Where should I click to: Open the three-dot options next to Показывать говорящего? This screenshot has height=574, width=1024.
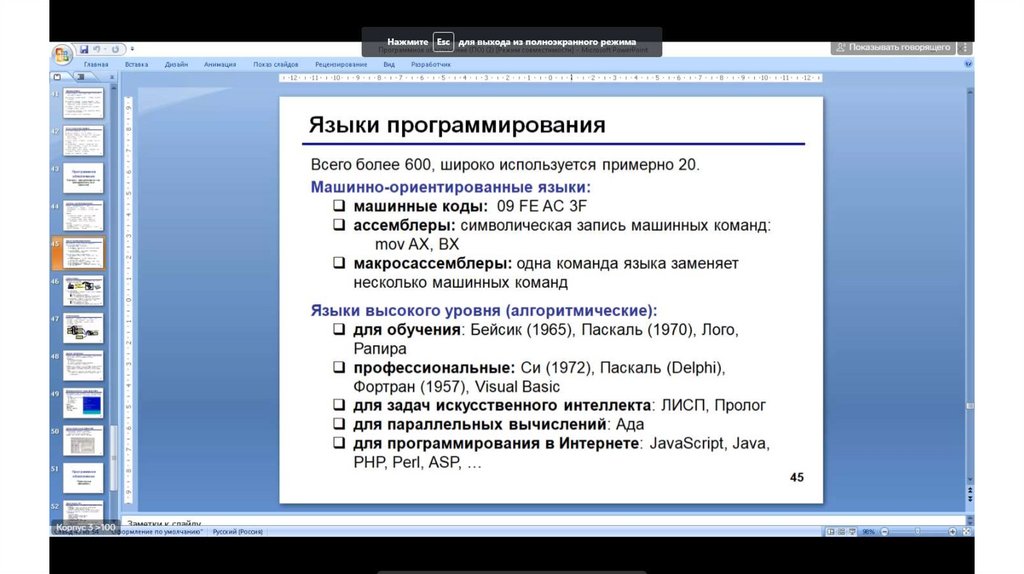tap(965, 47)
